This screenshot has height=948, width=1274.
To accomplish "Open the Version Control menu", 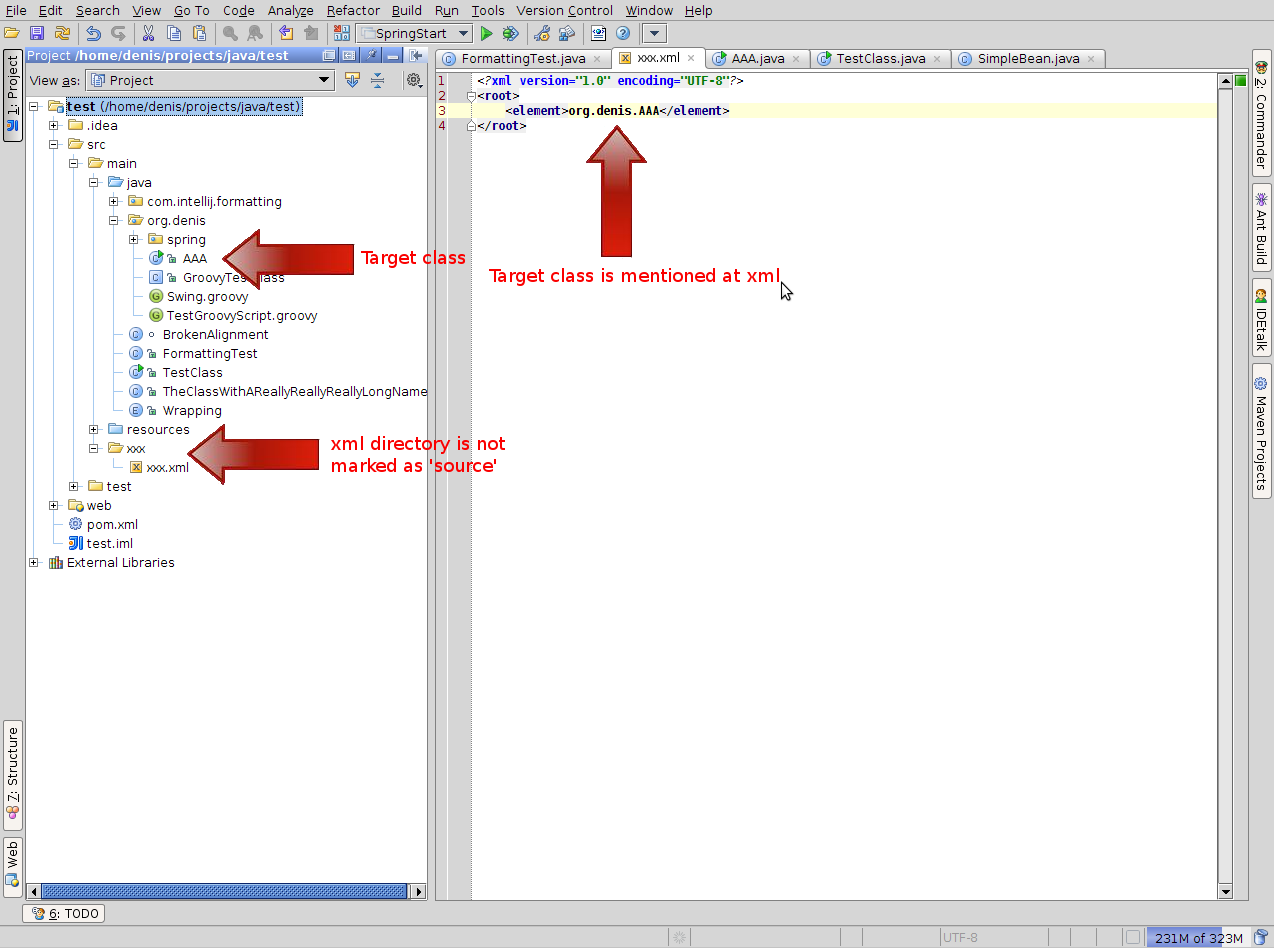I will (x=565, y=10).
